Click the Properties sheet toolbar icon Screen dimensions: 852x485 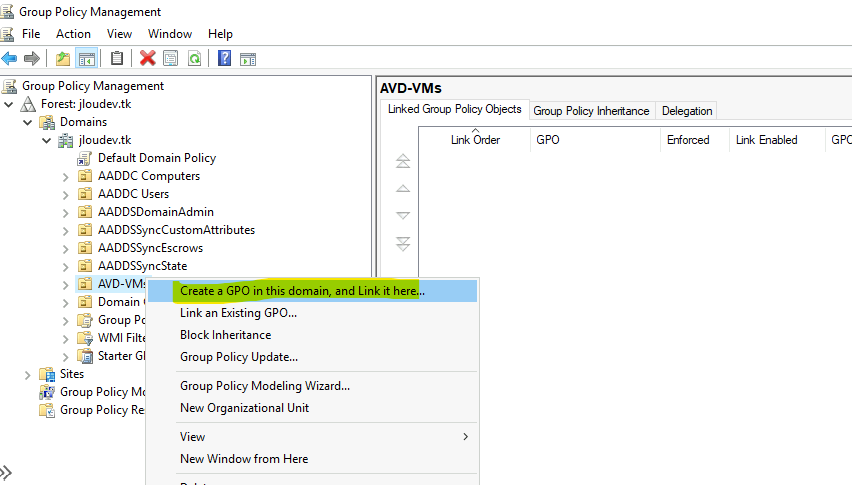coord(171,58)
